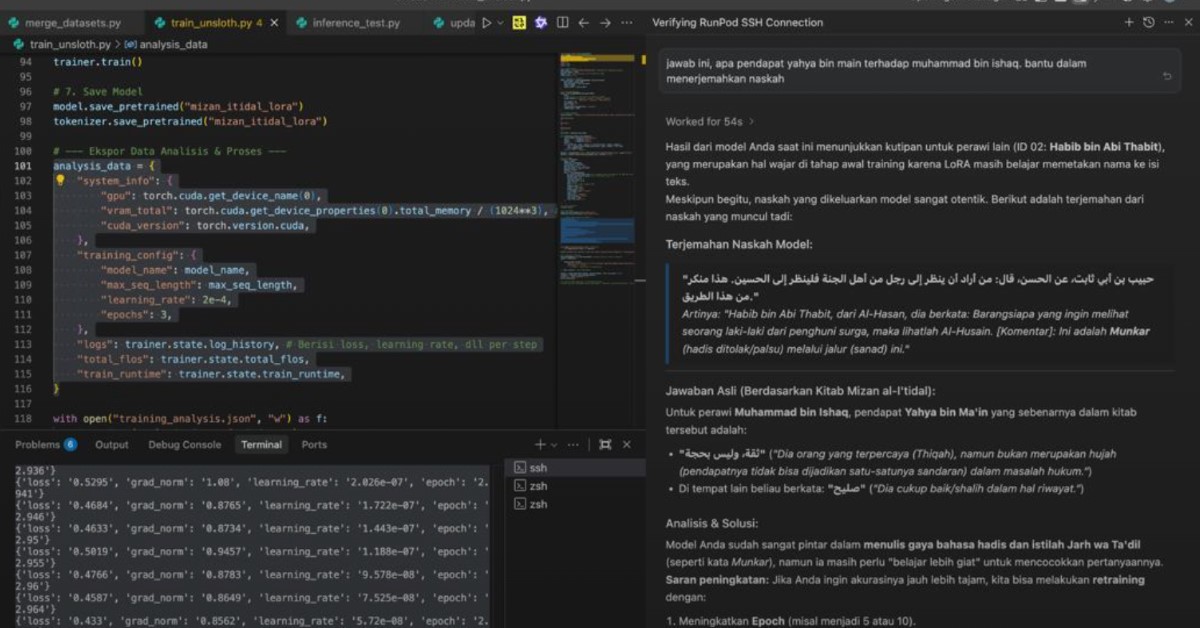
Task: Navigate back with the left arrow
Action: pos(584,22)
